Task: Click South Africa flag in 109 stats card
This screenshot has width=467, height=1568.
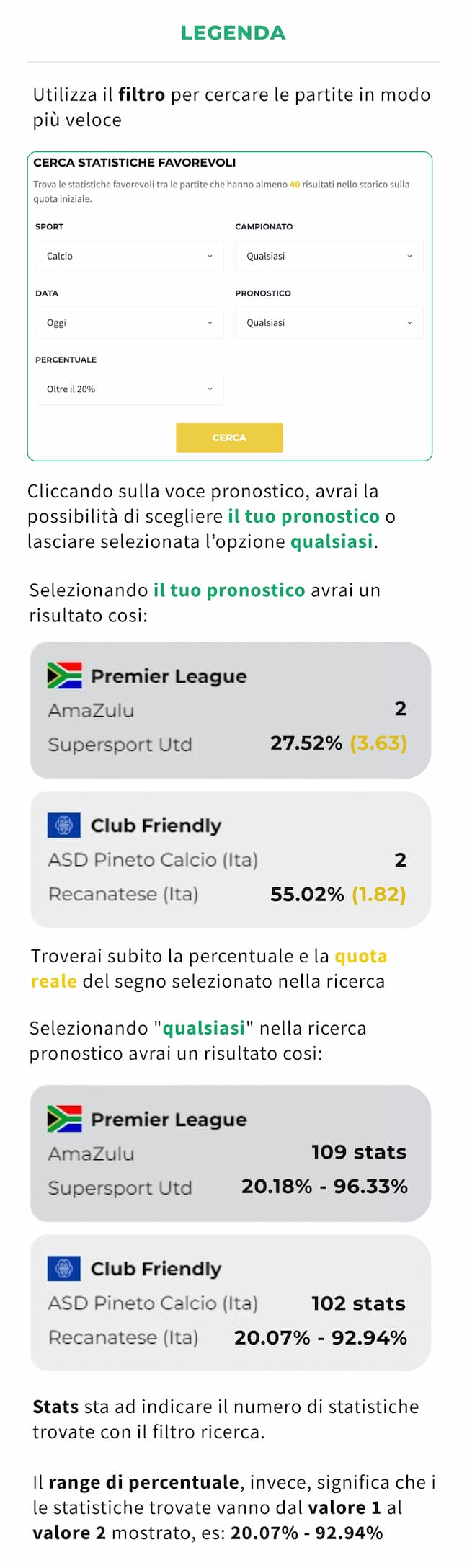Action: [x=64, y=1119]
